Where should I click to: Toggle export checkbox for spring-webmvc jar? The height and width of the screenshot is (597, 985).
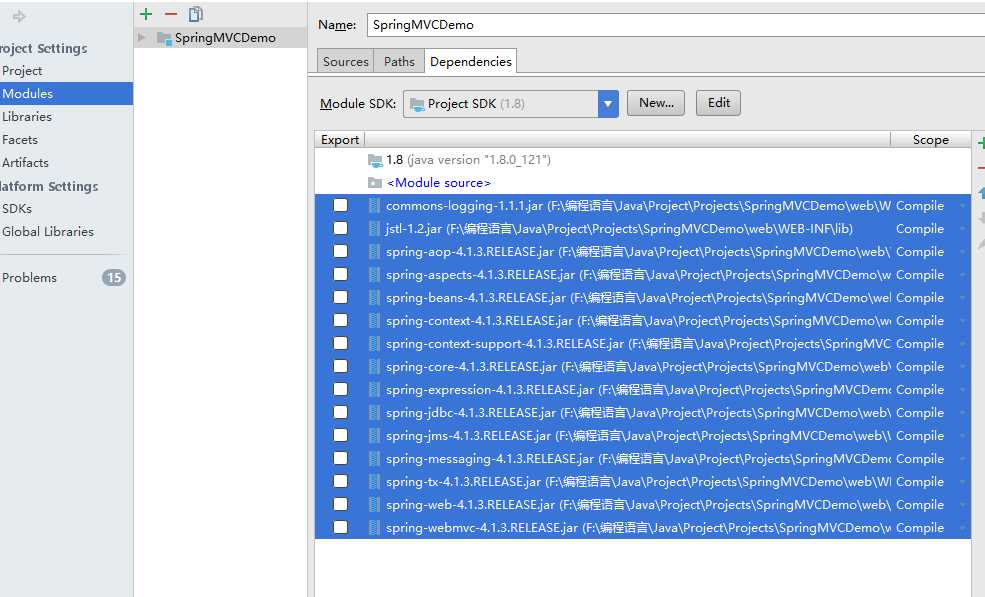pyautogui.click(x=340, y=527)
